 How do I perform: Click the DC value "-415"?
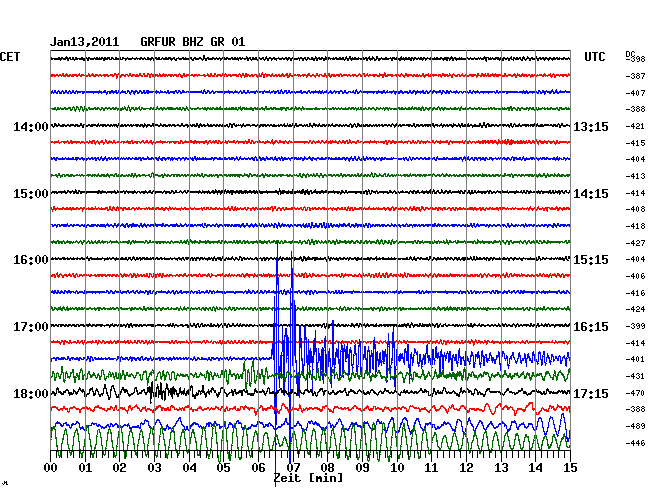[635, 143]
